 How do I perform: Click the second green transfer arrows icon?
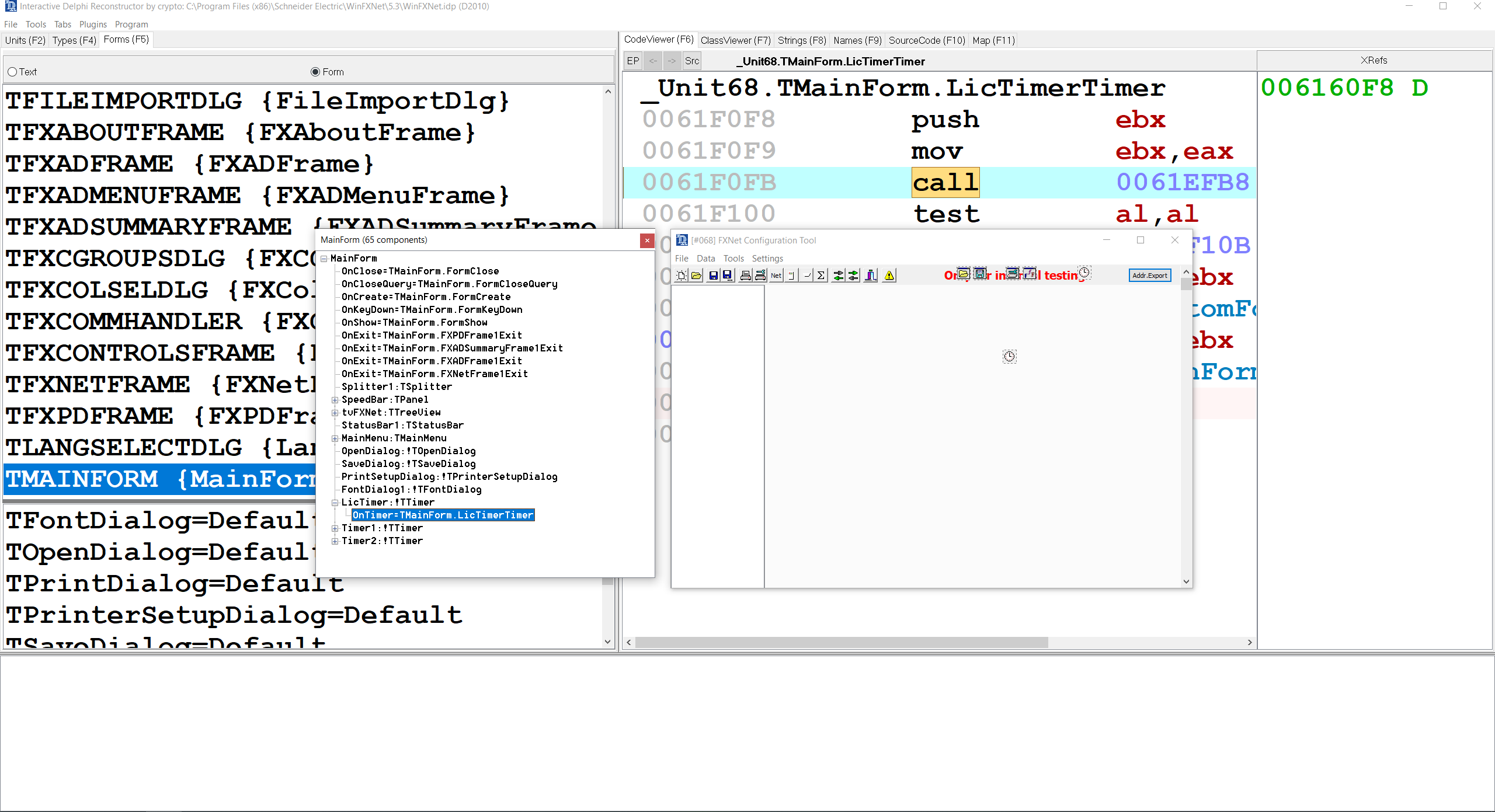[853, 276]
